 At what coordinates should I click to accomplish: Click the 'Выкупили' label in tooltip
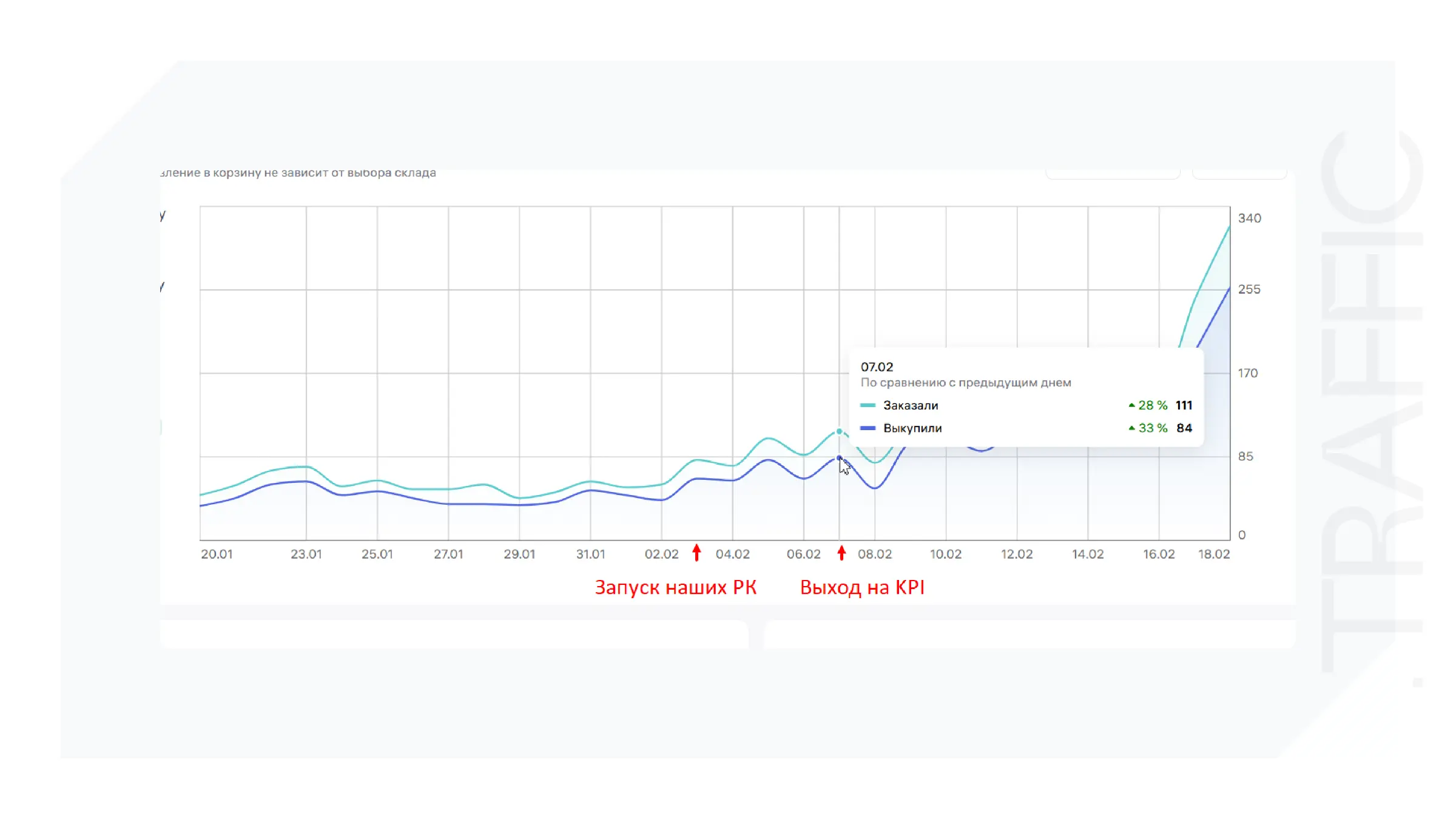pos(912,428)
